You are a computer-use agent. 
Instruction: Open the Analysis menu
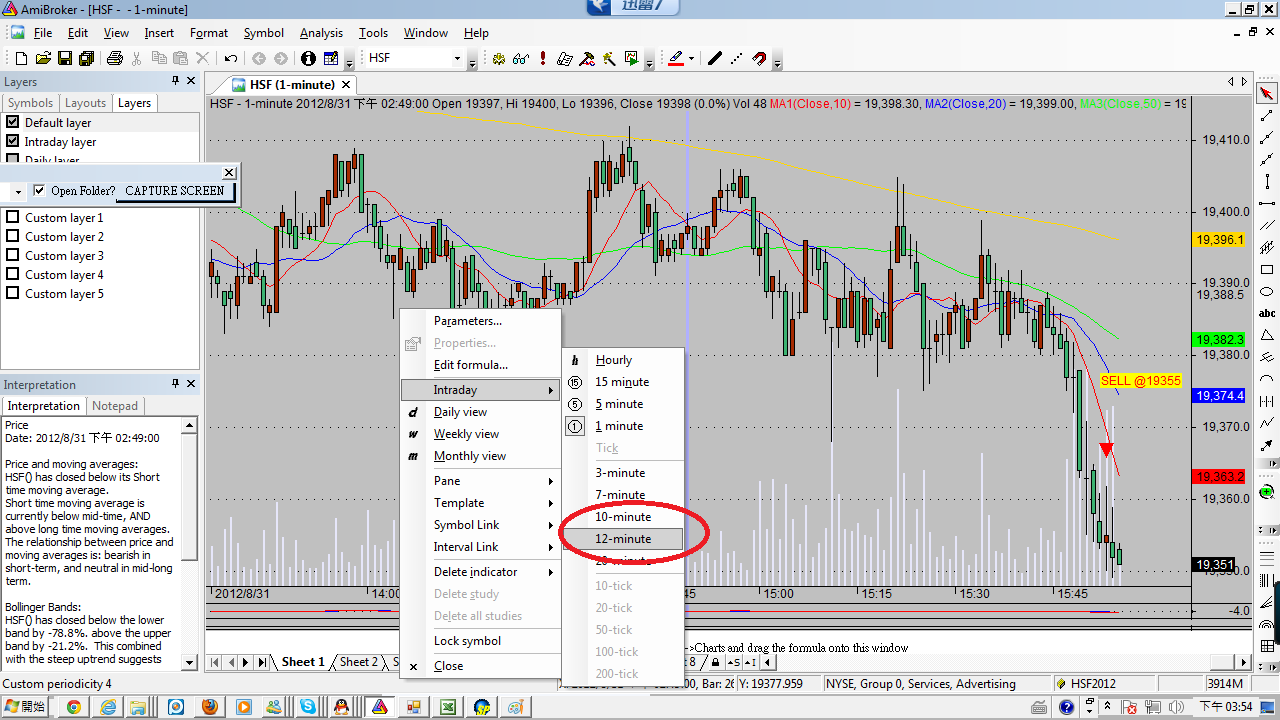tap(321, 33)
